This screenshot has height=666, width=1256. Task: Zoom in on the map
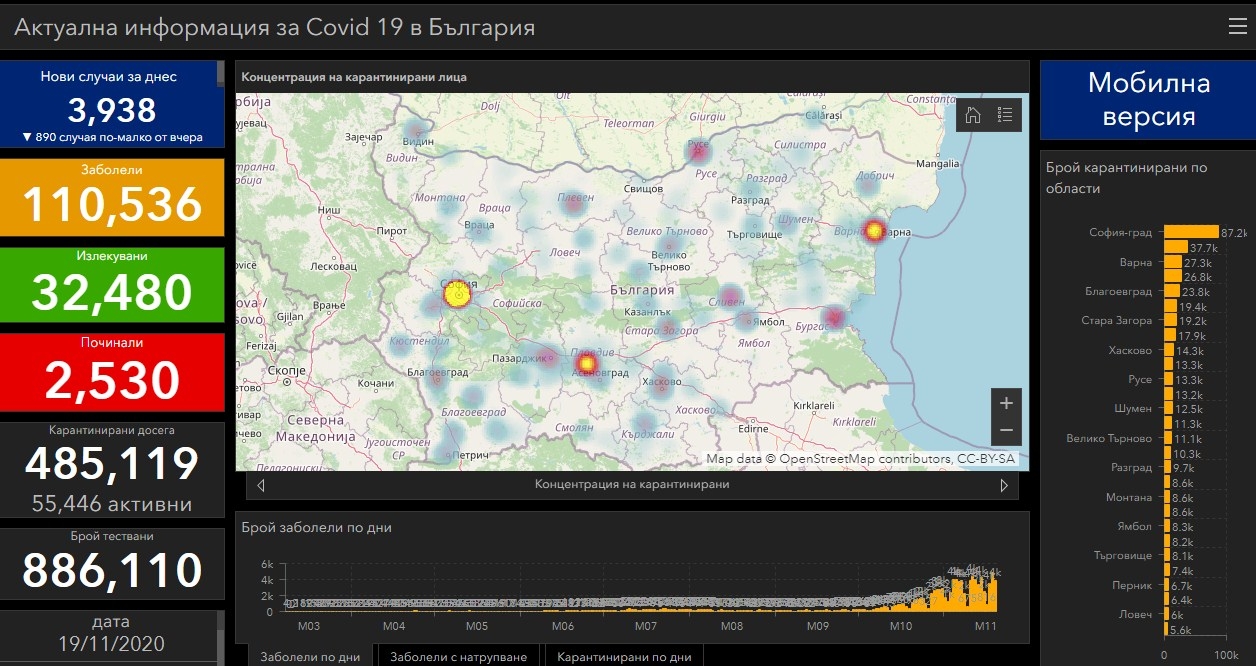tap(1006, 403)
